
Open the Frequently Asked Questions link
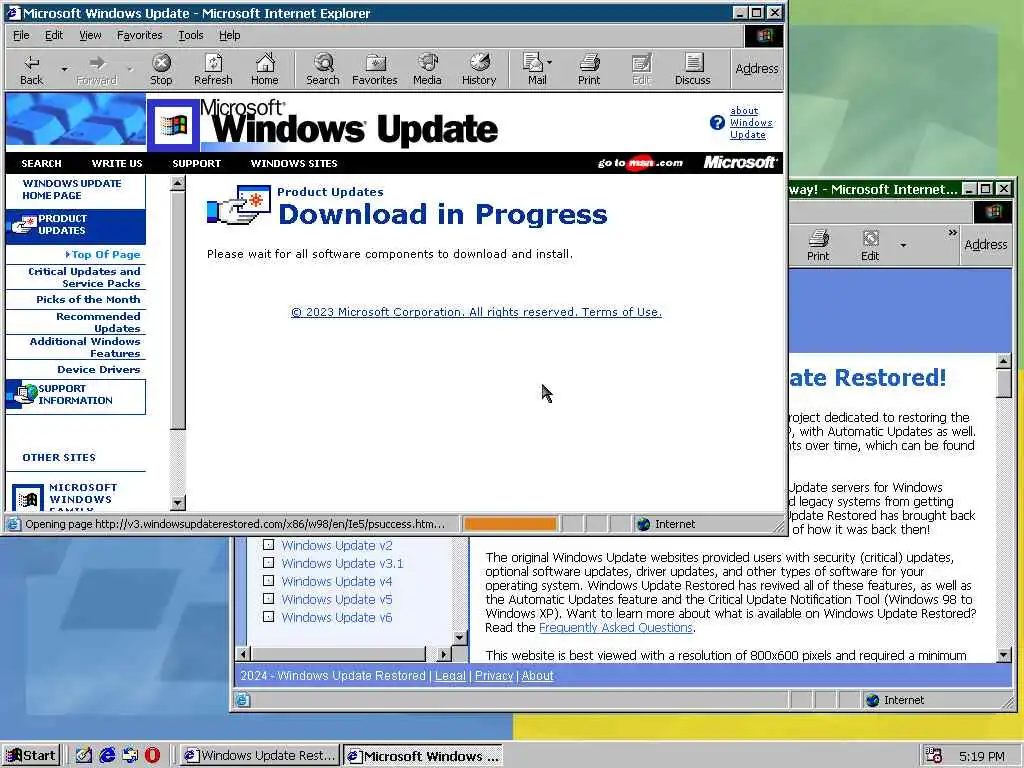[615, 628]
